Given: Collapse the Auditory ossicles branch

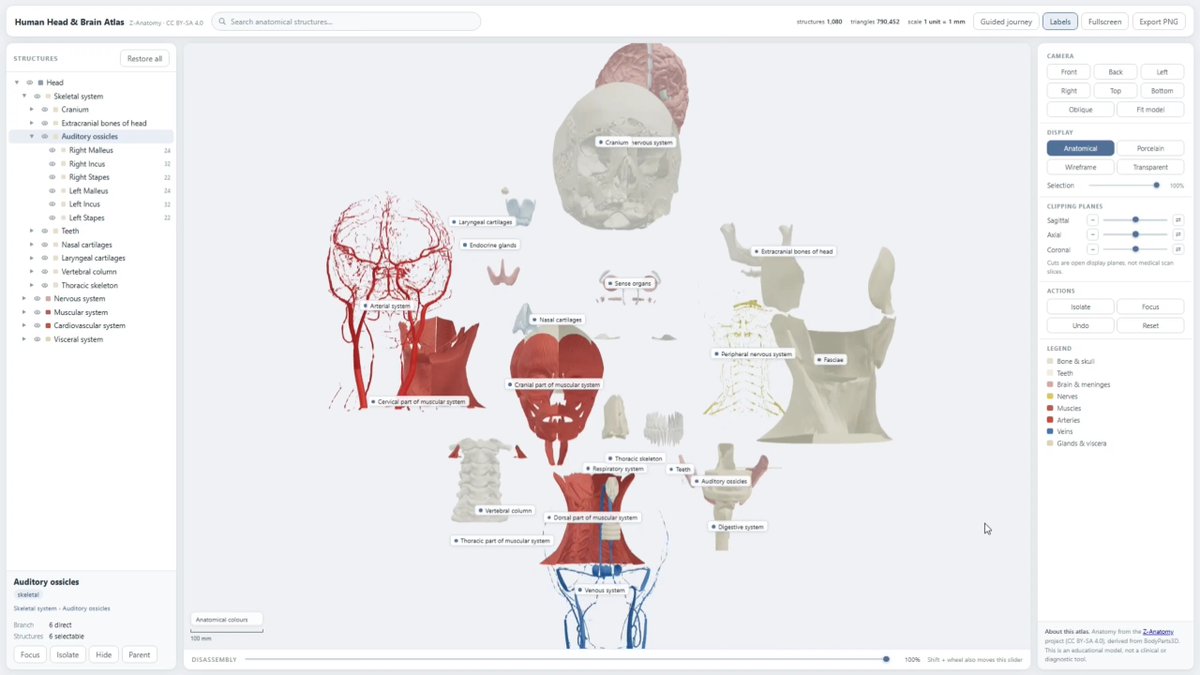Looking at the screenshot, I should tap(32, 137).
